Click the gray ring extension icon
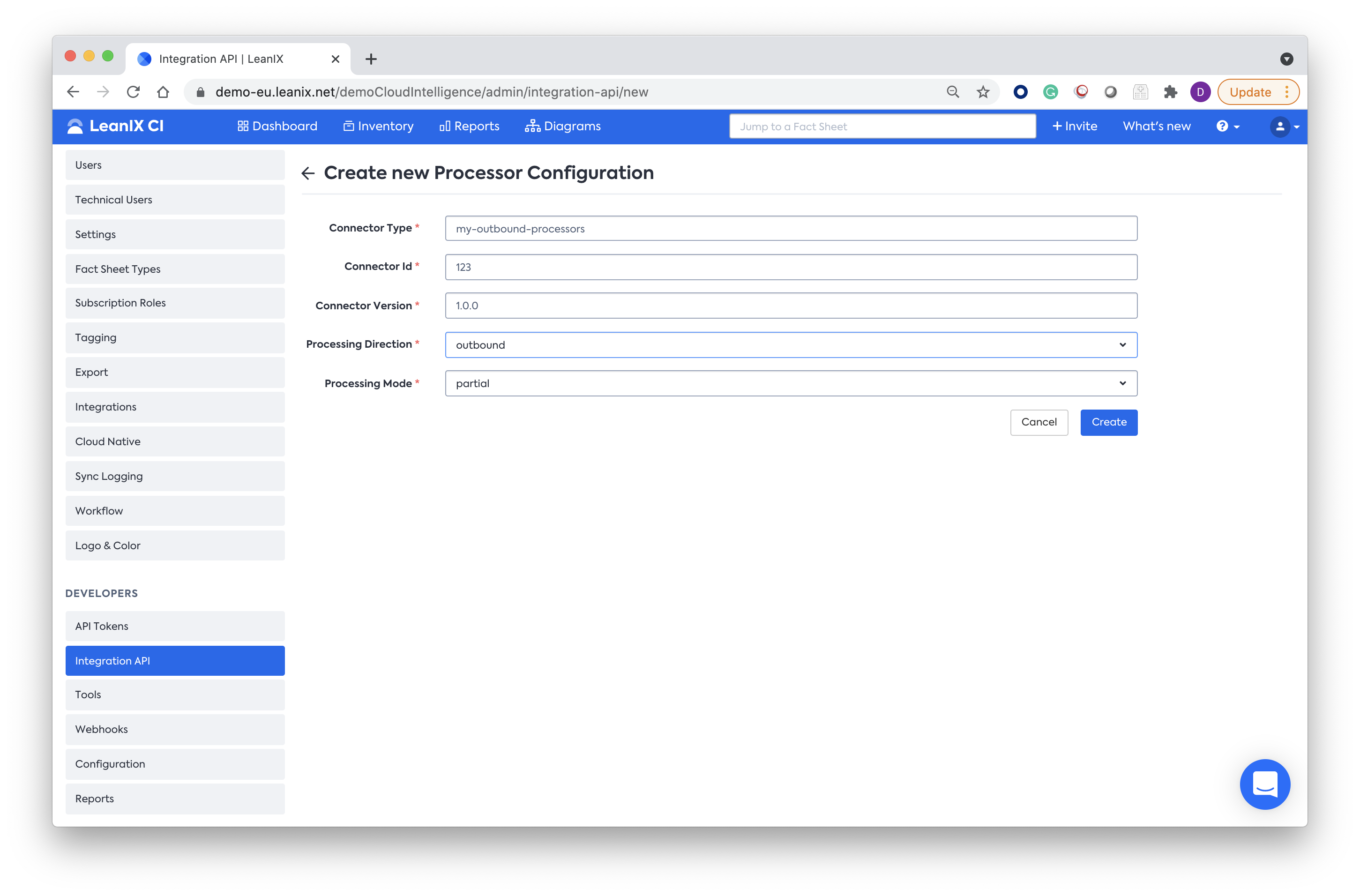 tap(1110, 92)
